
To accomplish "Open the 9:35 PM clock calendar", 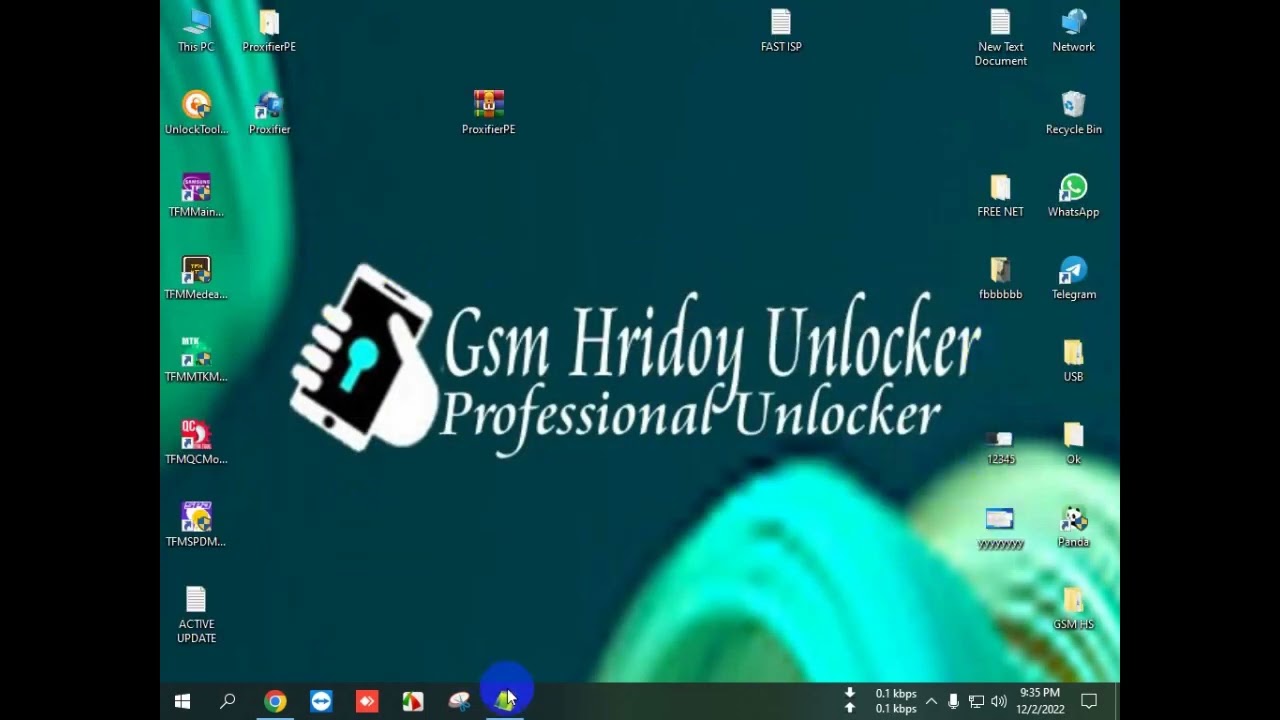I will click(1040, 701).
